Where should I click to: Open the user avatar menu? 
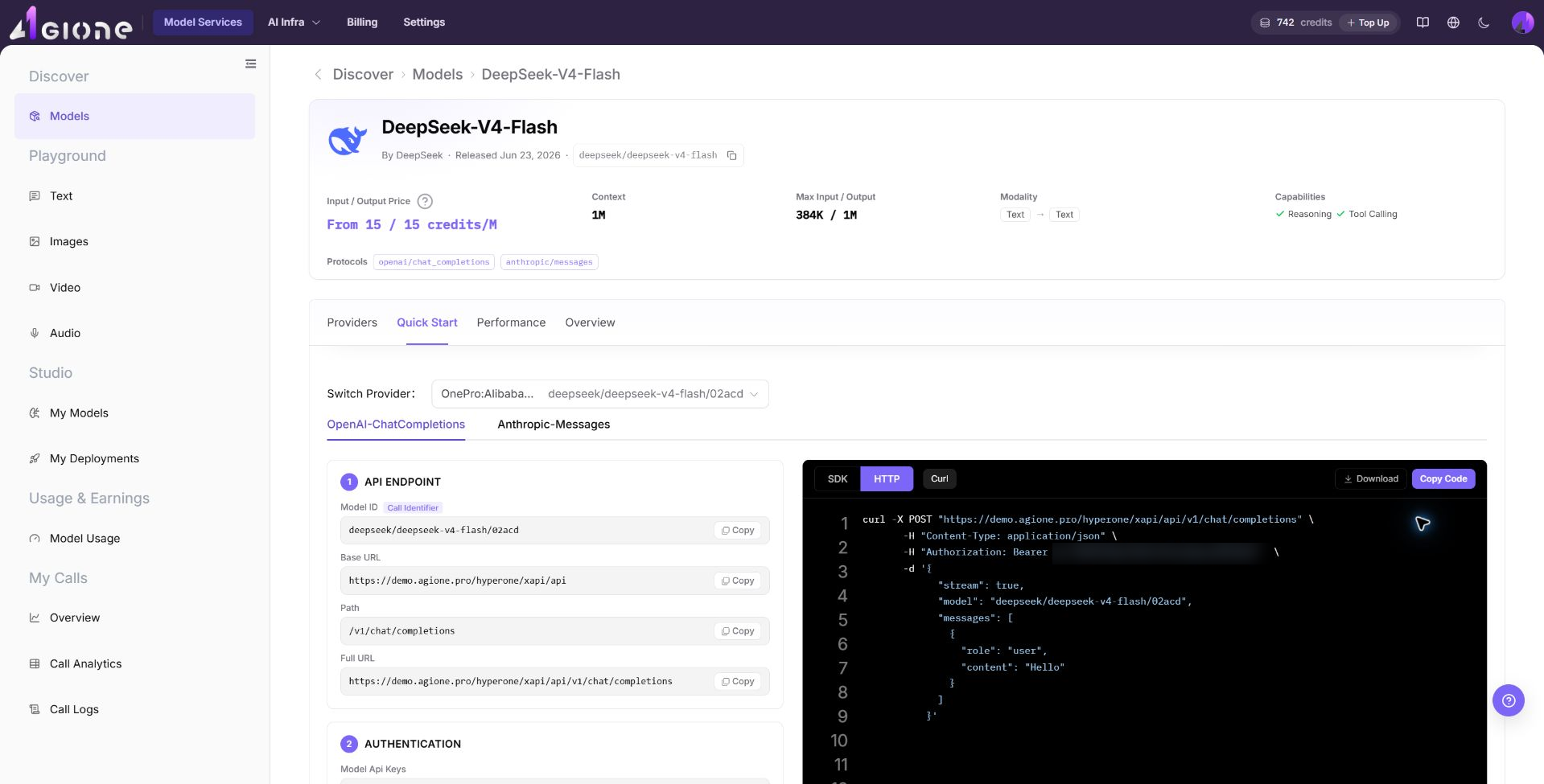(1522, 23)
